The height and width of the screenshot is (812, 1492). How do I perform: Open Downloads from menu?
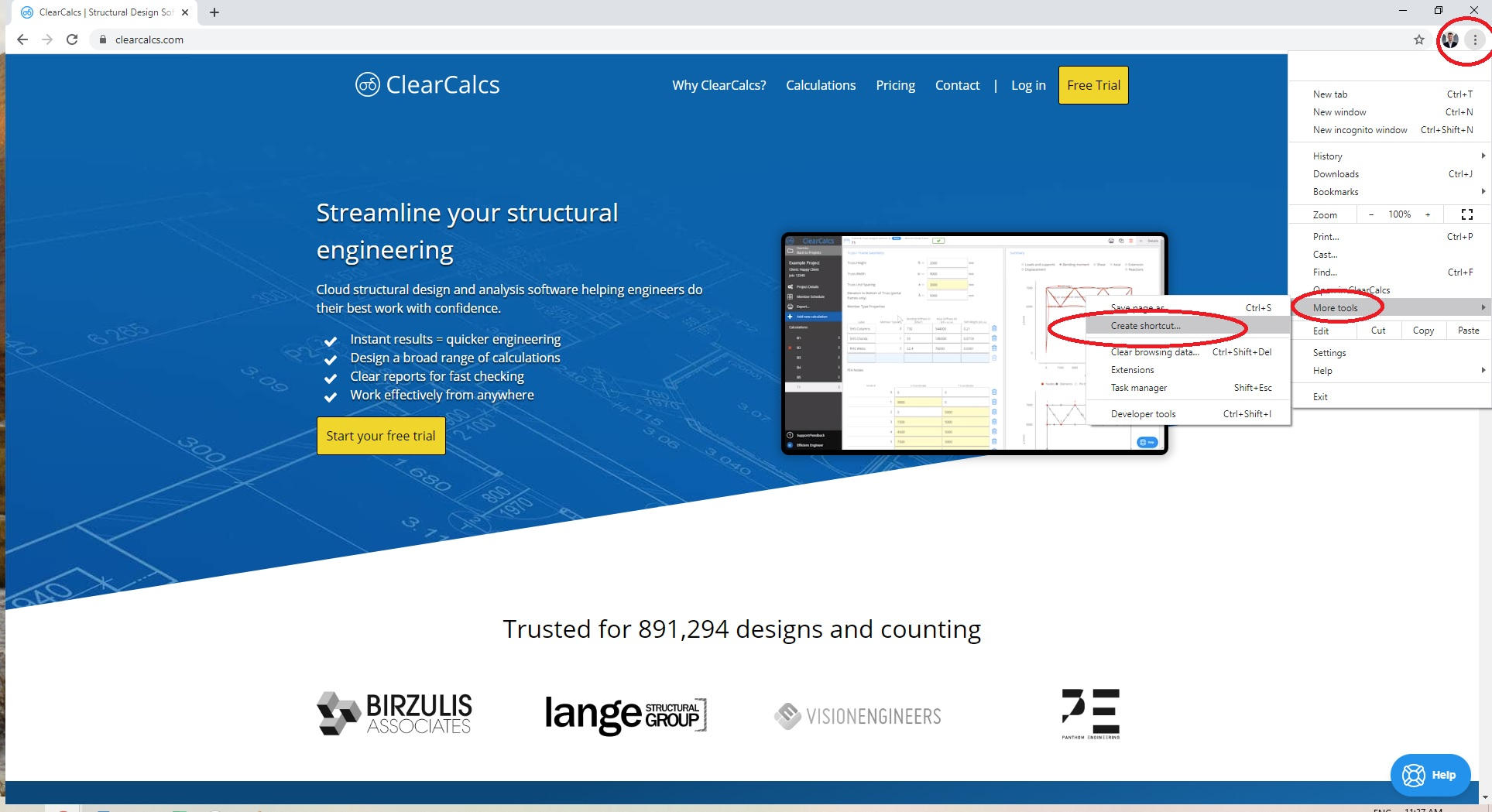[1391, 174]
